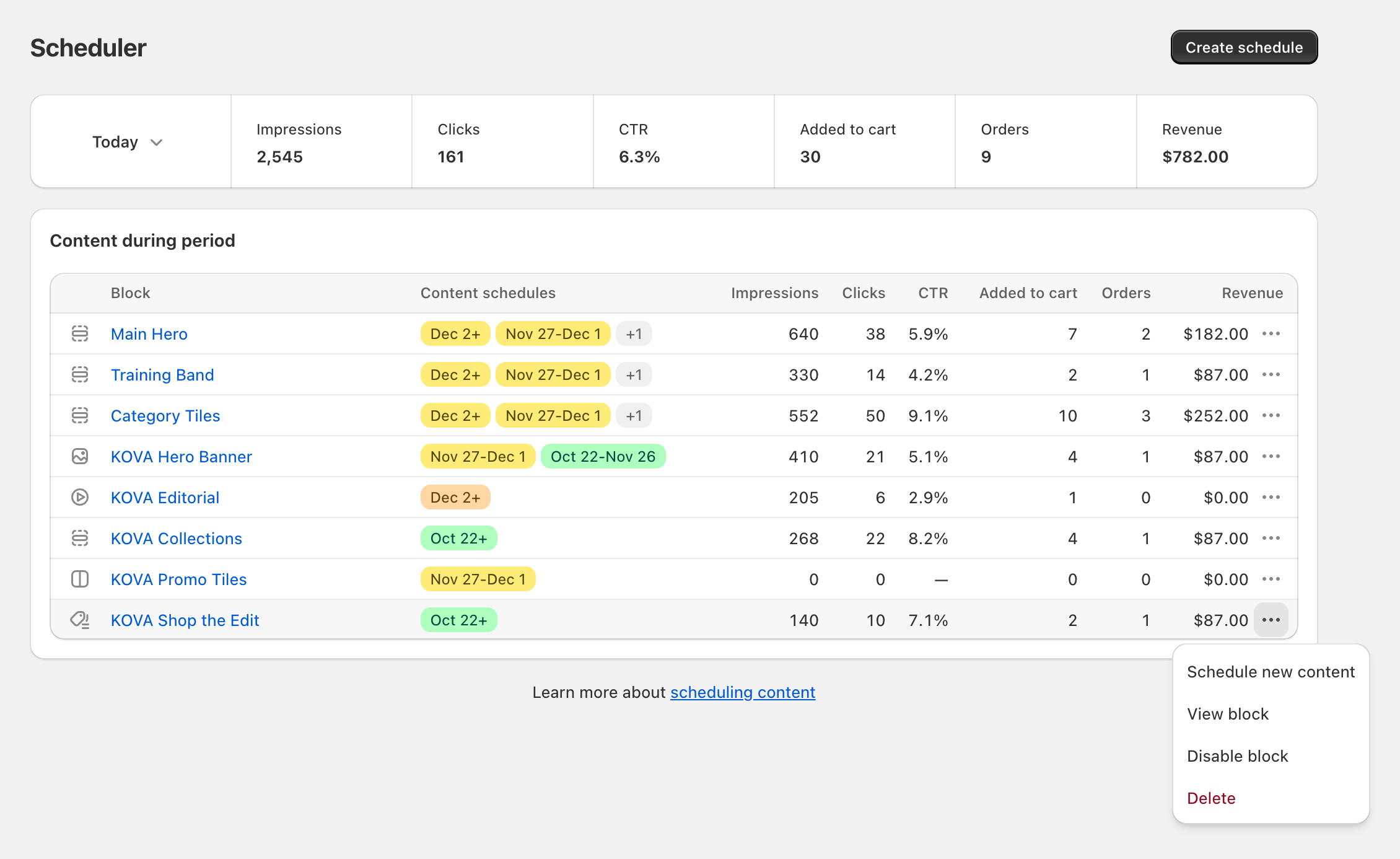Select View block in the popup menu
1400x859 pixels.
coord(1271,714)
